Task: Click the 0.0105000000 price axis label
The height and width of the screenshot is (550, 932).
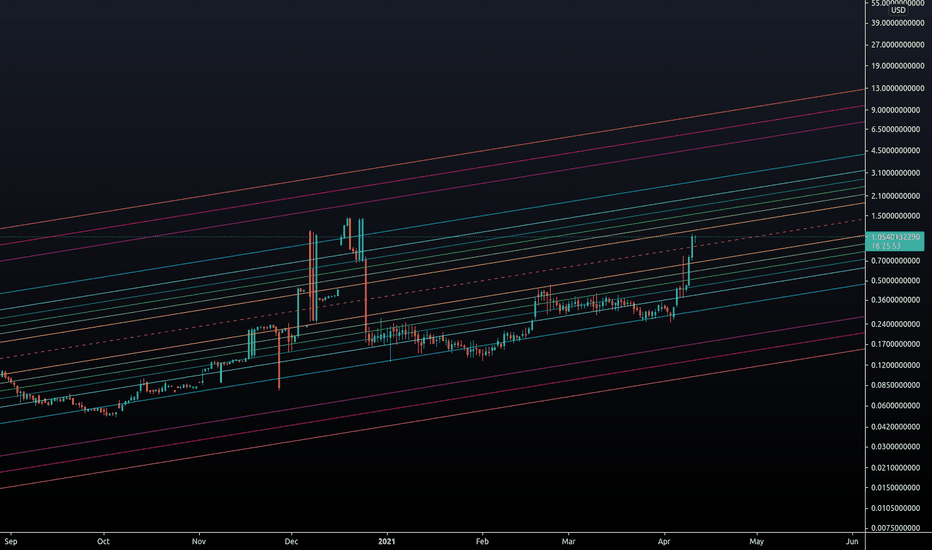Action: [896, 508]
